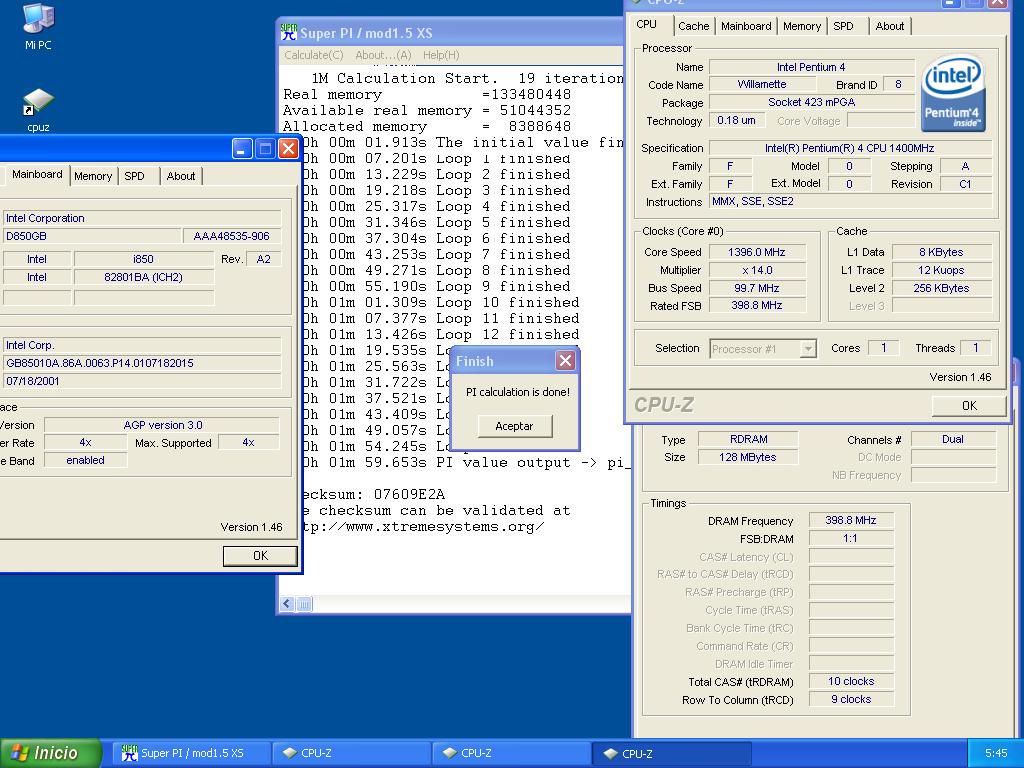Click Aceptar in the Finish dialog

(x=515, y=426)
